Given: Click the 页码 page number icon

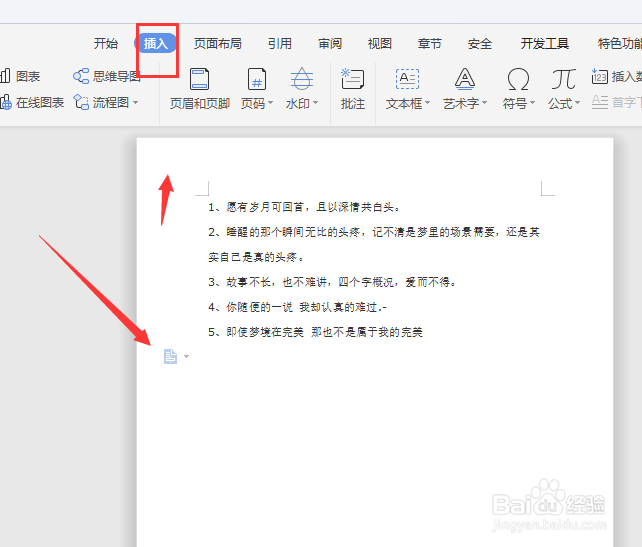Looking at the screenshot, I should (x=257, y=79).
